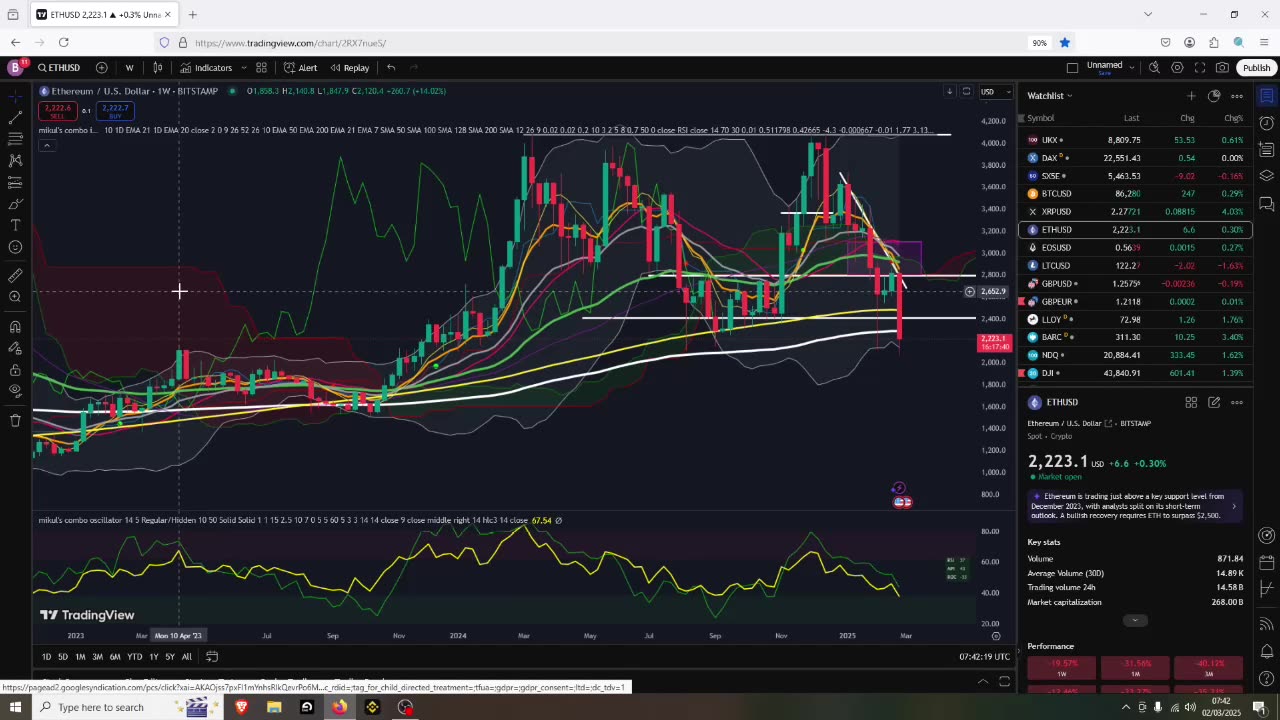Open the Alerts clock icon in right sidebar

[x=1266, y=123]
